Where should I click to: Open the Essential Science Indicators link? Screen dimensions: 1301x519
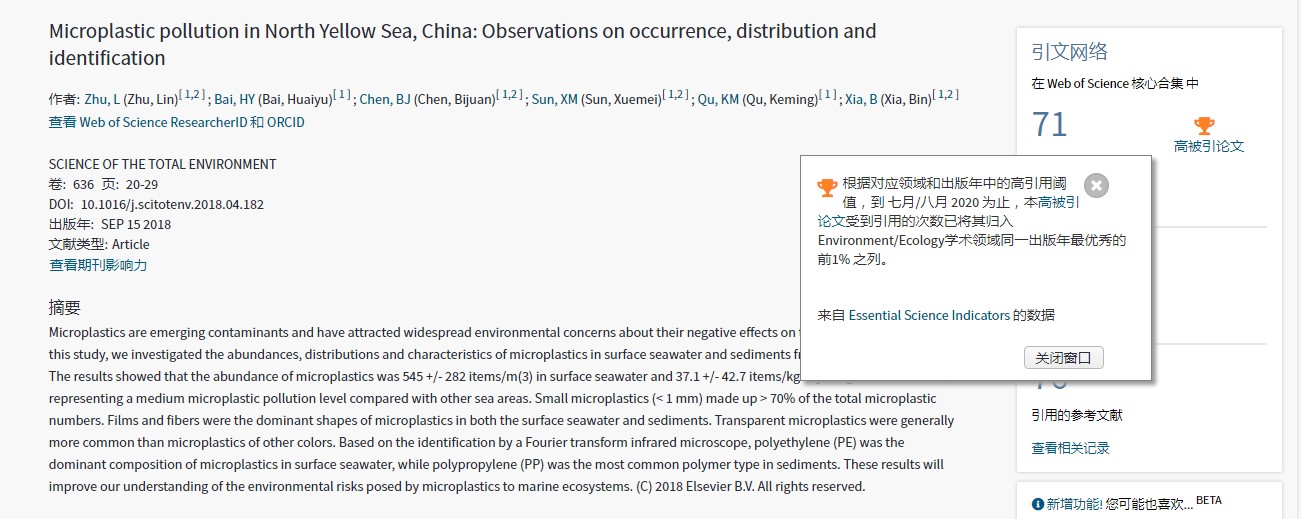click(929, 315)
